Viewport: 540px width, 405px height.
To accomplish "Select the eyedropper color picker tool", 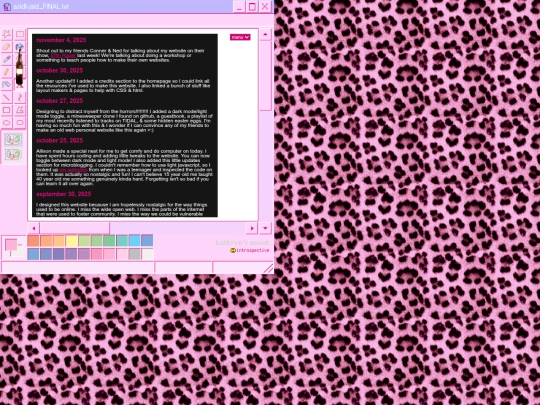I will 7,60.
